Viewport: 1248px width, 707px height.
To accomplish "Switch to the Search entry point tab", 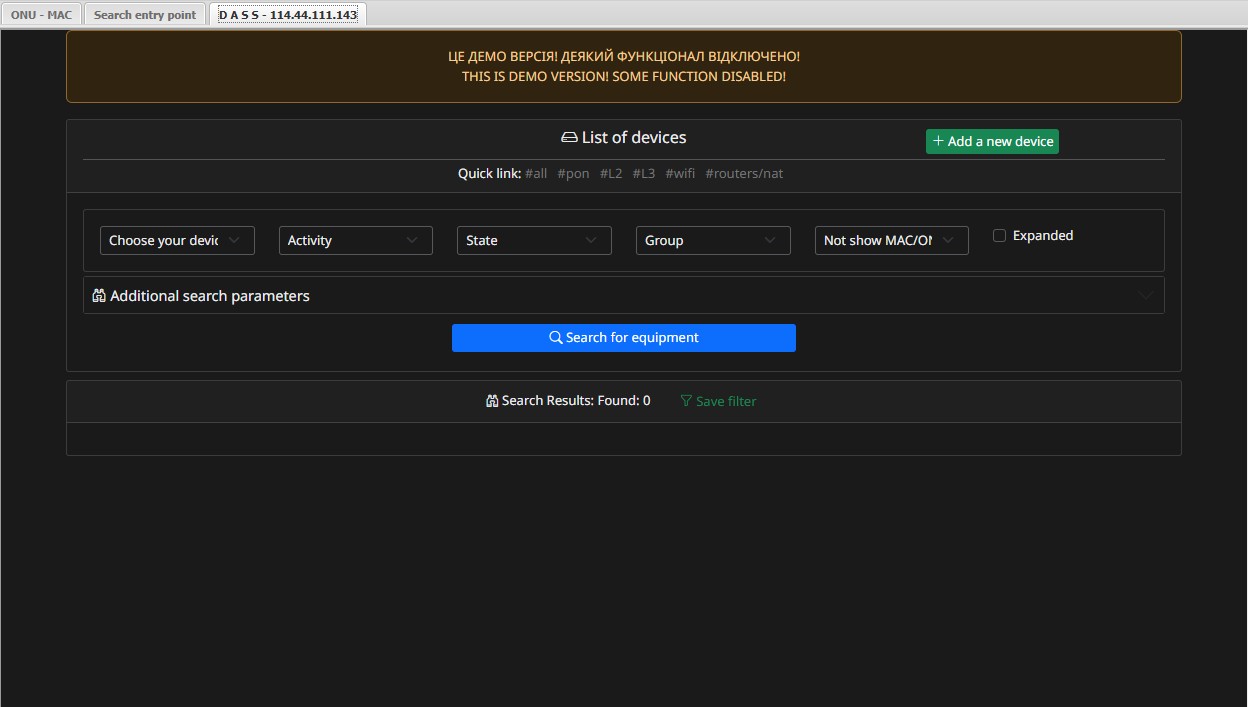I will point(145,15).
